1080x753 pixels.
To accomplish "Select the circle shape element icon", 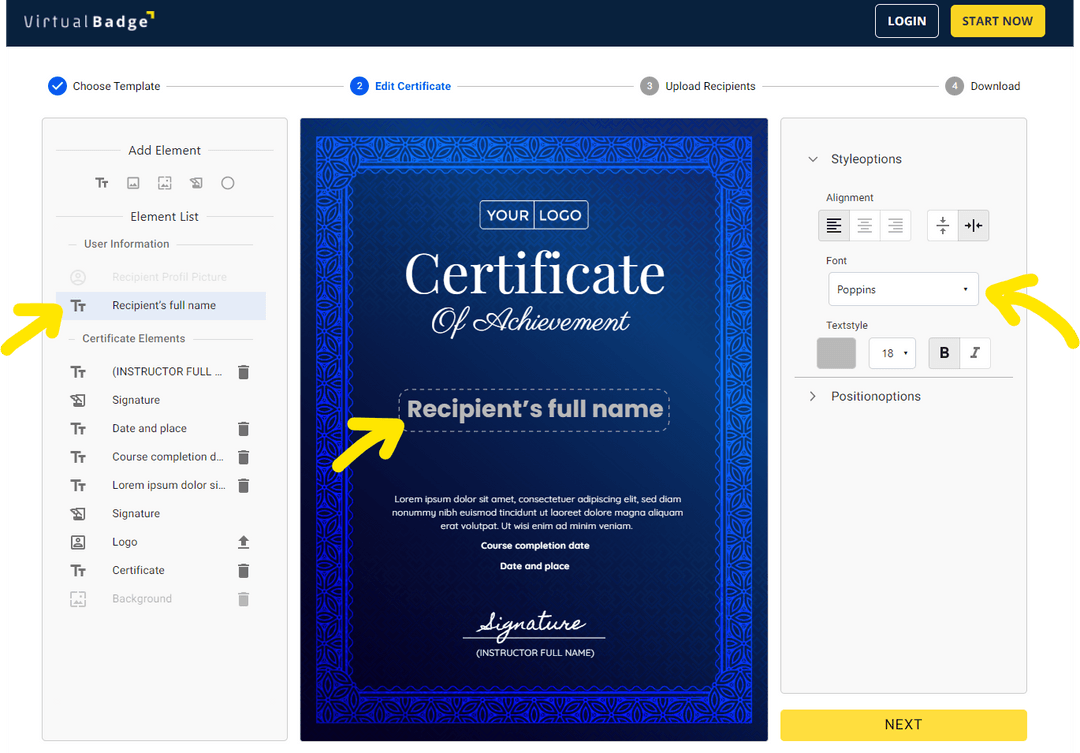I will click(x=228, y=183).
